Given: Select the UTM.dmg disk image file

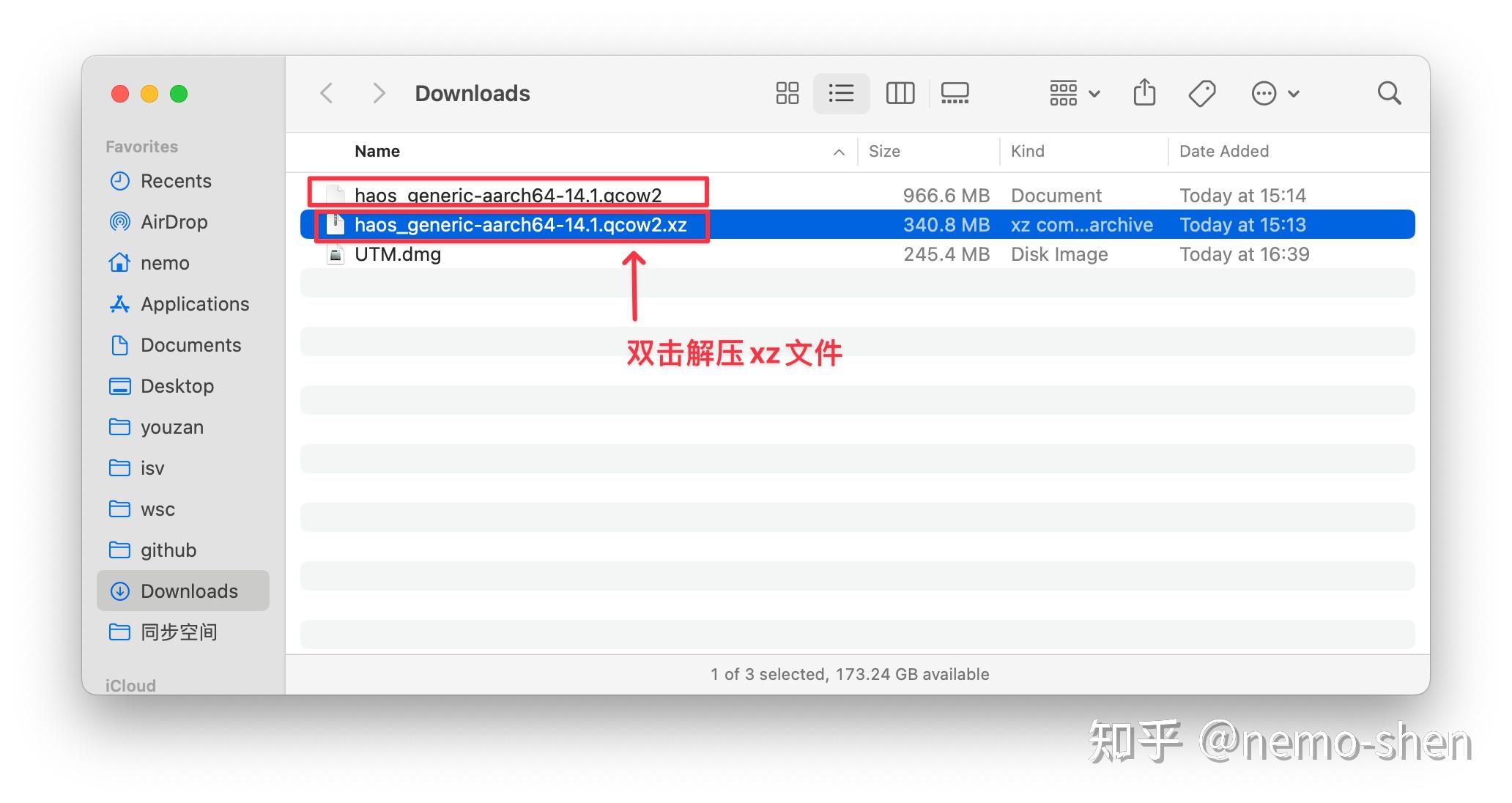Looking at the screenshot, I should pos(398,254).
